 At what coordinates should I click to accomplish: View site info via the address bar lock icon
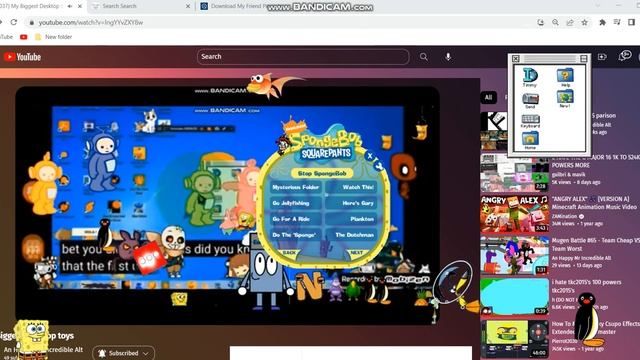coord(31,23)
